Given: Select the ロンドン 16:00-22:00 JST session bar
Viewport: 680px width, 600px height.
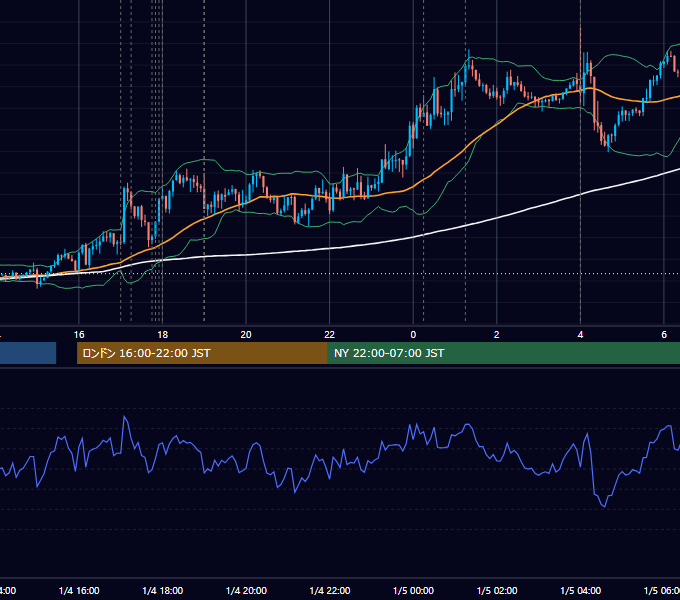Looking at the screenshot, I should [202, 353].
